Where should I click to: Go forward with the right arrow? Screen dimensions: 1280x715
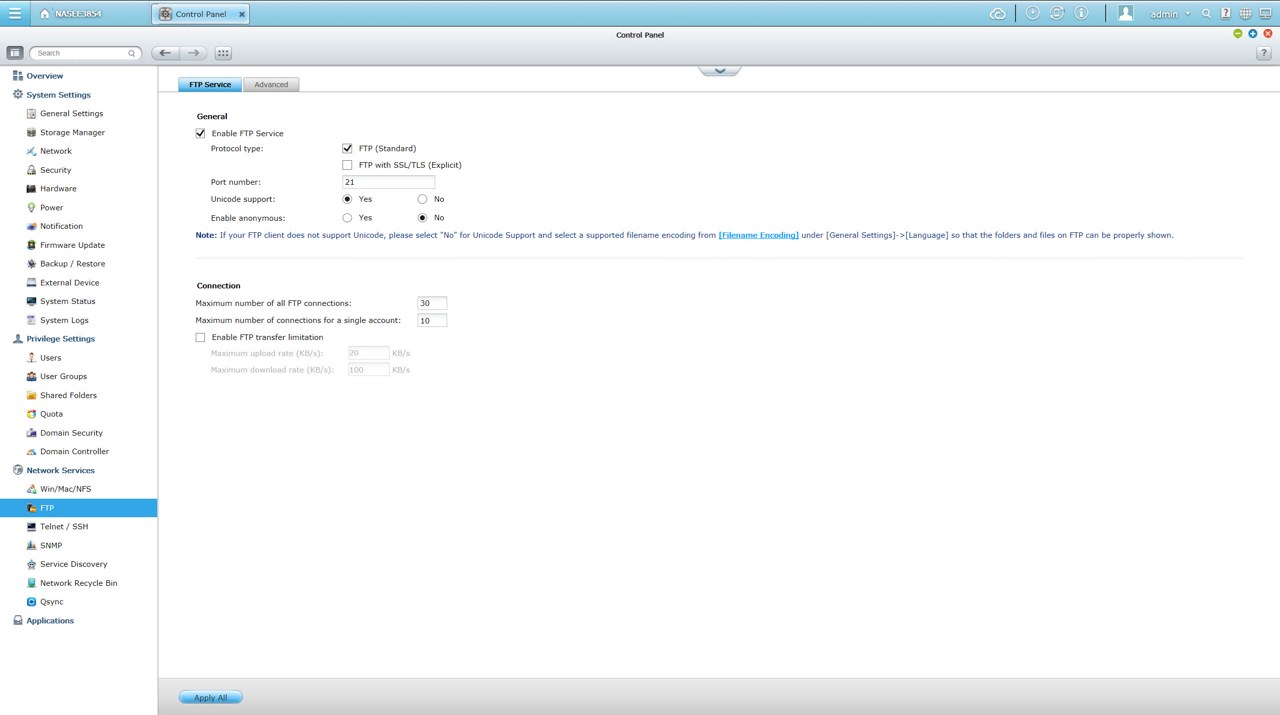coord(194,53)
